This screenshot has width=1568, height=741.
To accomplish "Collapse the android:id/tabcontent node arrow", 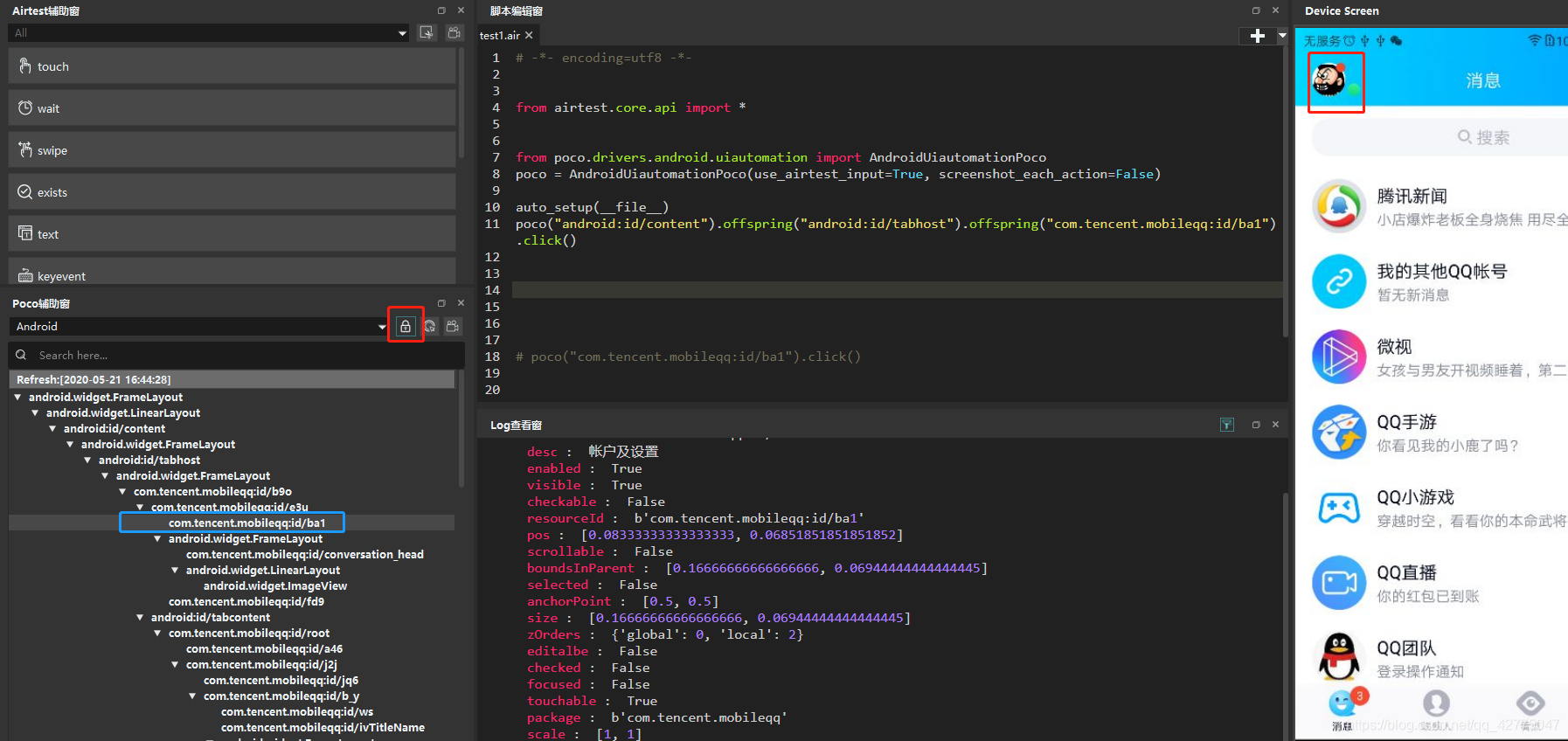I will (x=140, y=617).
